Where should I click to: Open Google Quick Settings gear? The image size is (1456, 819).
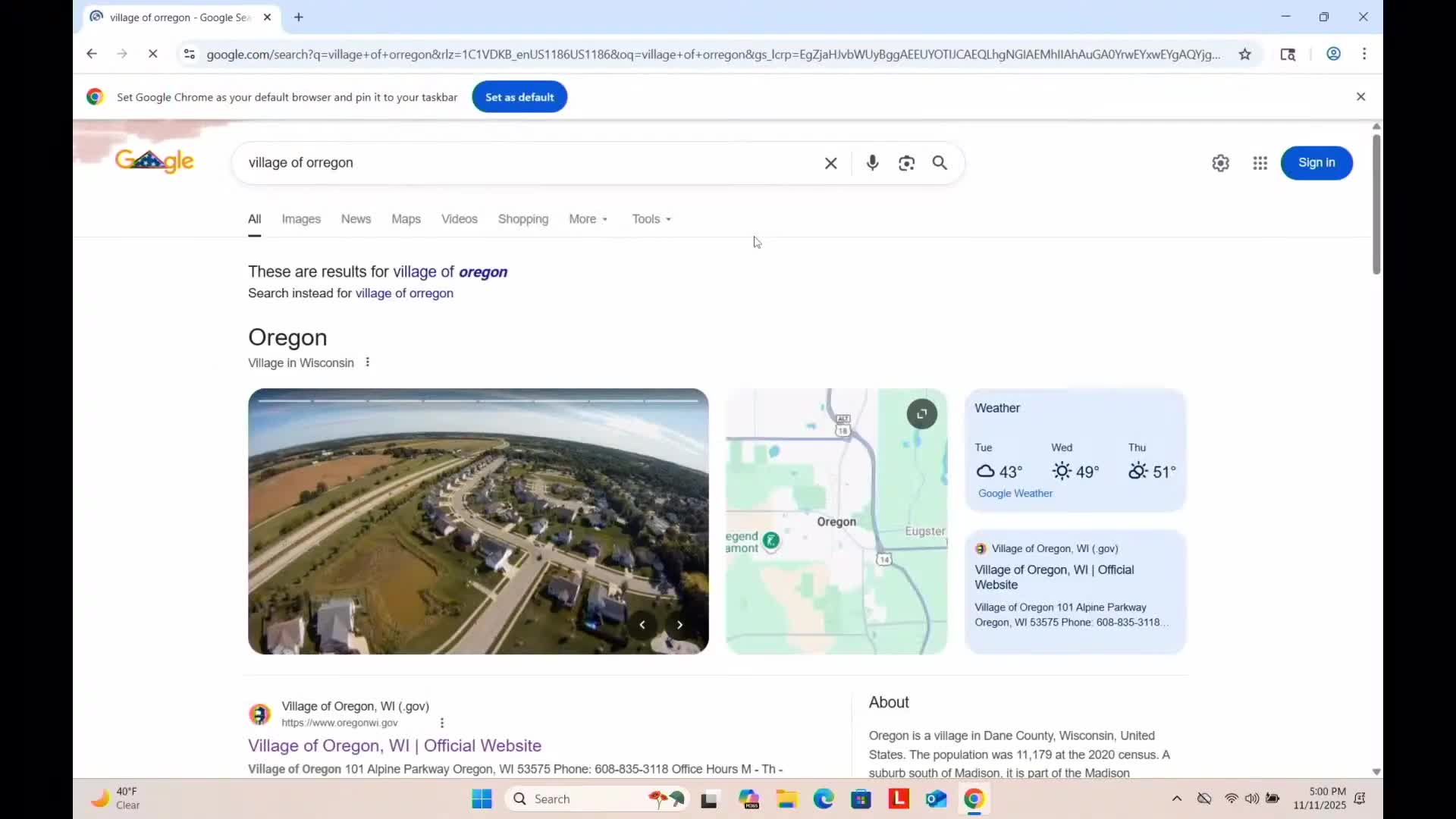point(1220,163)
